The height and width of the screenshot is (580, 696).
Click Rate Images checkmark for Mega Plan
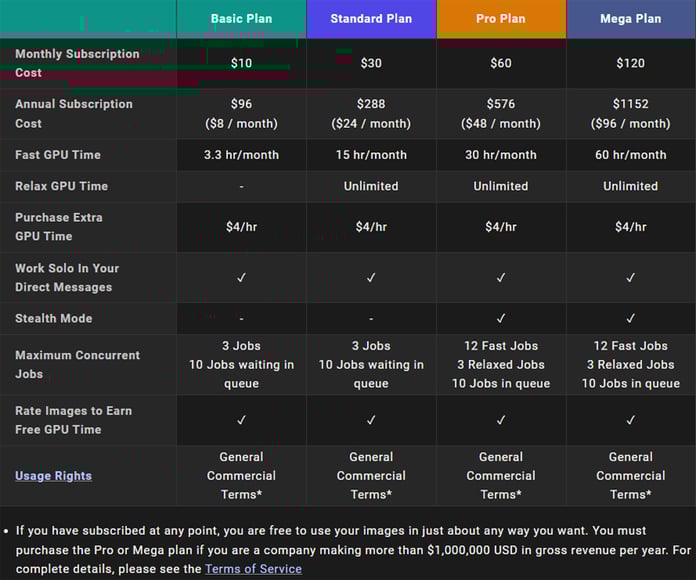[x=631, y=420]
